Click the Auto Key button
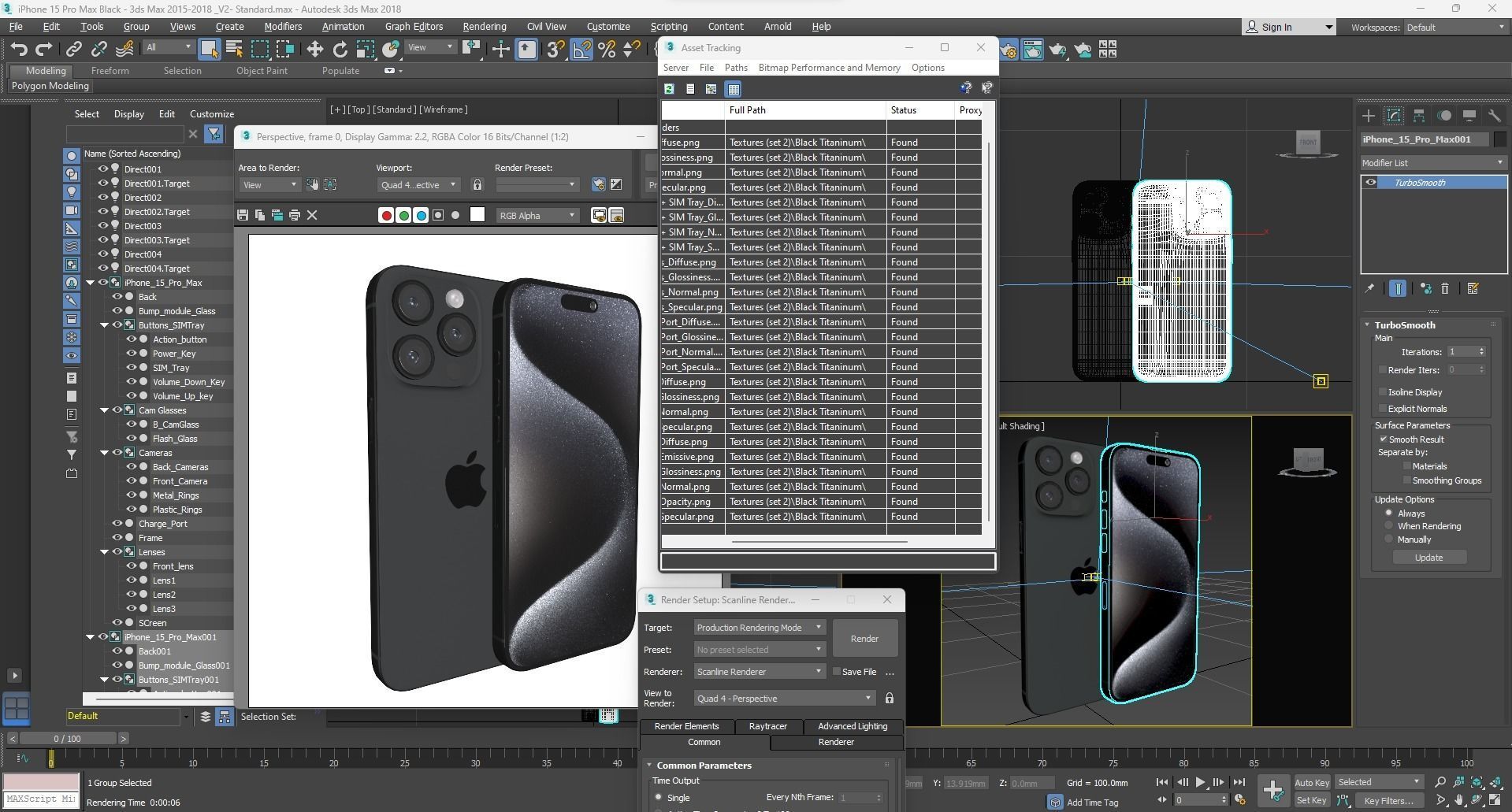 1312,782
